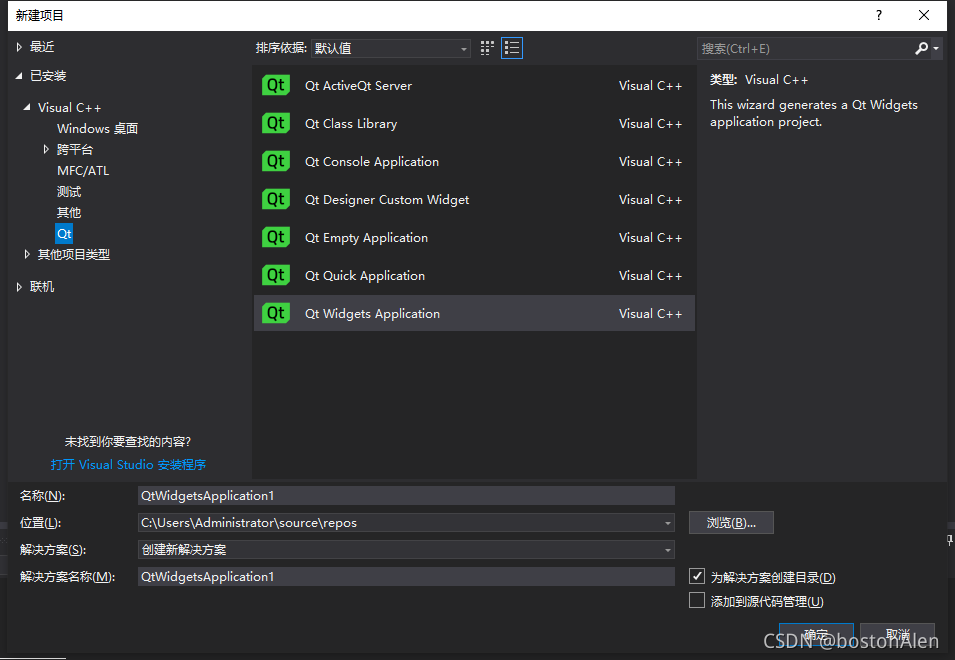Expand the 联机 (Online) node

19,287
